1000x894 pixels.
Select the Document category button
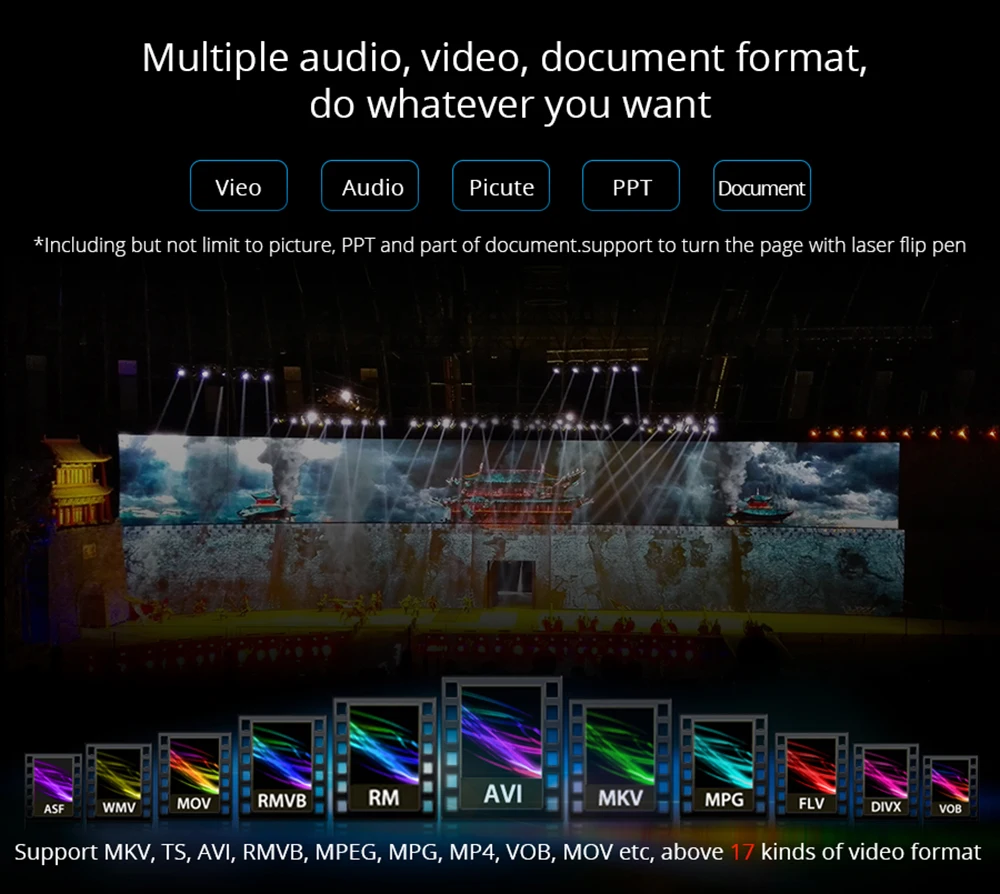pos(761,186)
